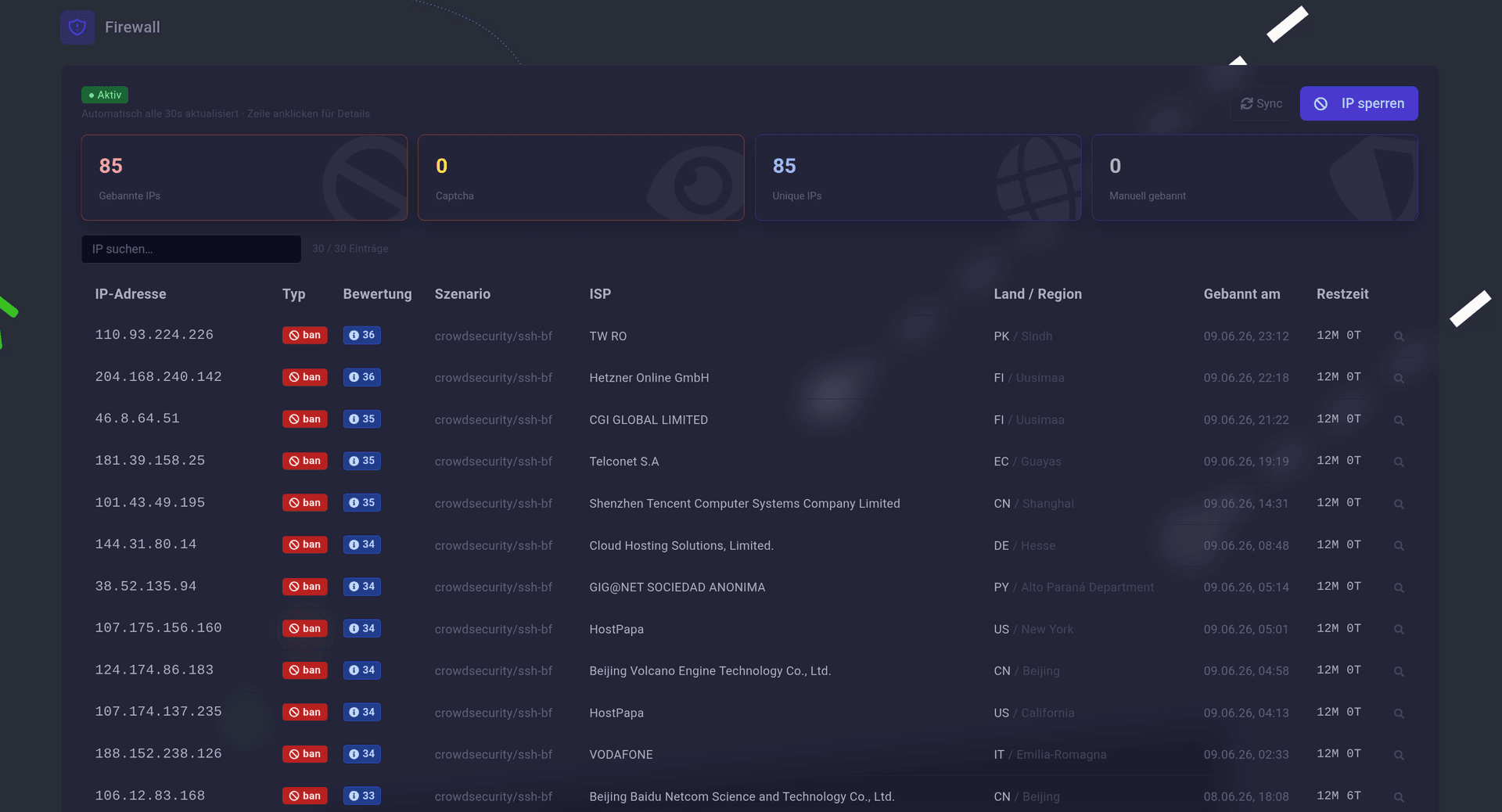Click ban badge of 107.174.137.235
Viewport: 1502px width, 812px height.
click(x=305, y=712)
